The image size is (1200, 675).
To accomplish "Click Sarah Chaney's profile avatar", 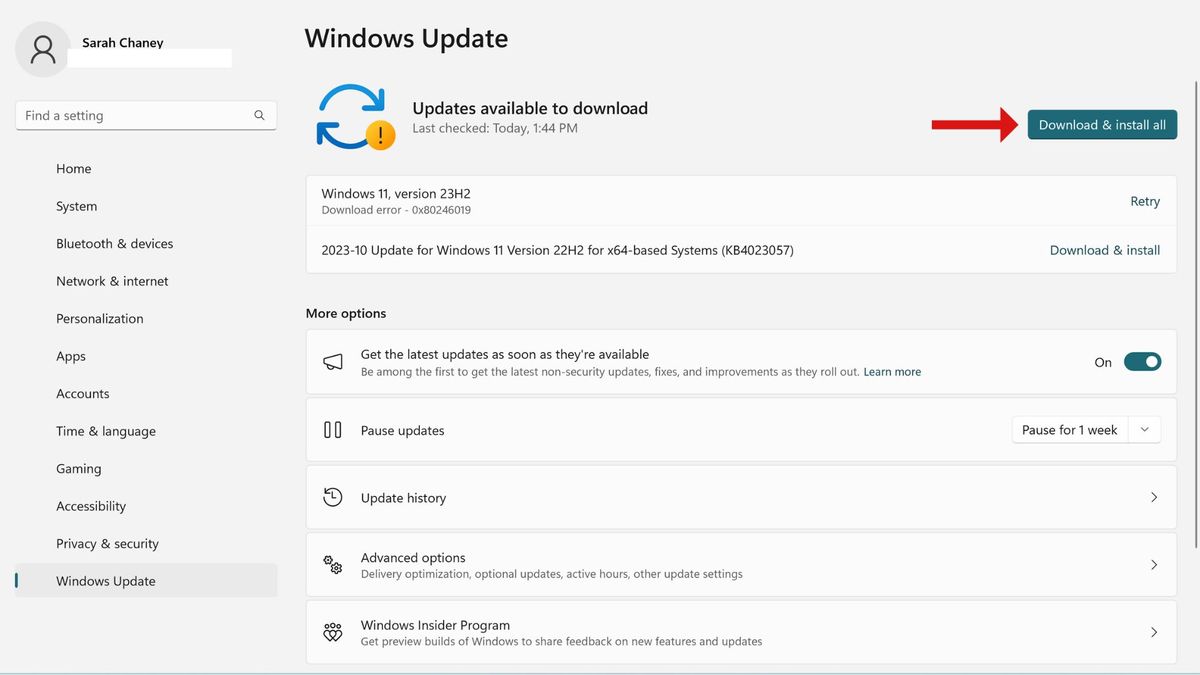I will [x=42, y=48].
